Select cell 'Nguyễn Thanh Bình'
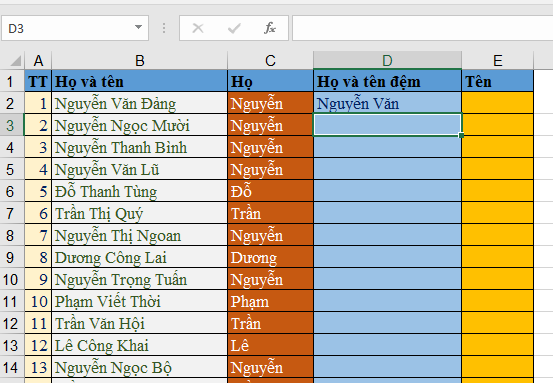Image resolution: width=553 pixels, height=383 pixels. click(140, 147)
